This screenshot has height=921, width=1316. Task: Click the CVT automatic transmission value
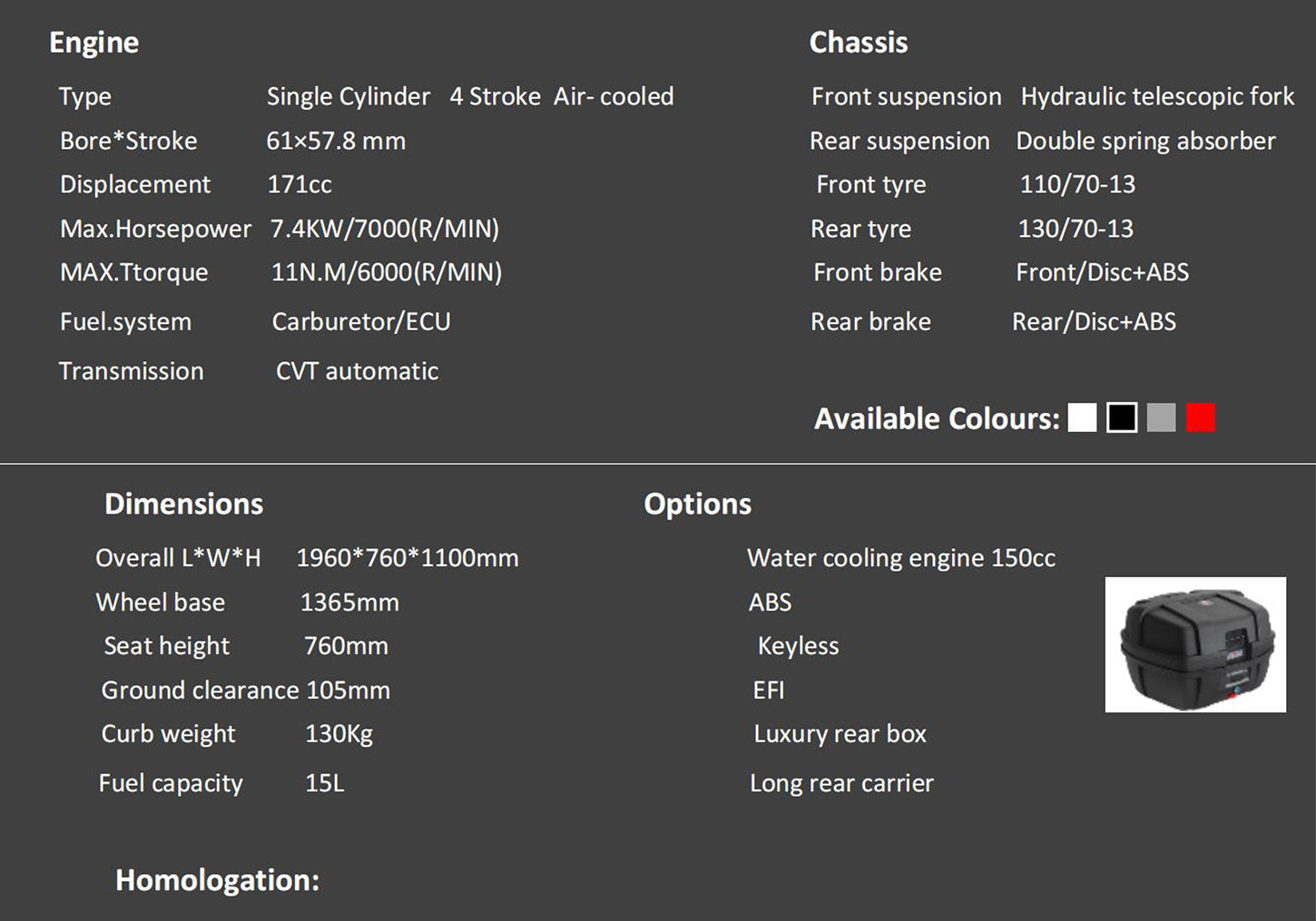[x=358, y=371]
